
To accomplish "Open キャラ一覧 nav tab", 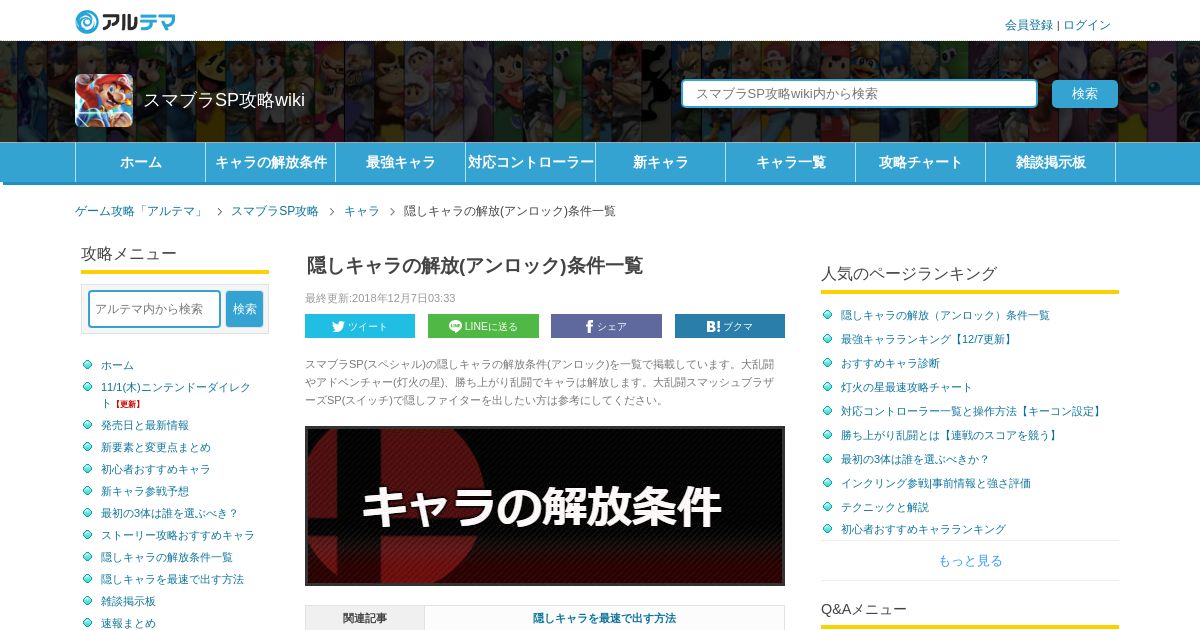I will click(791, 162).
